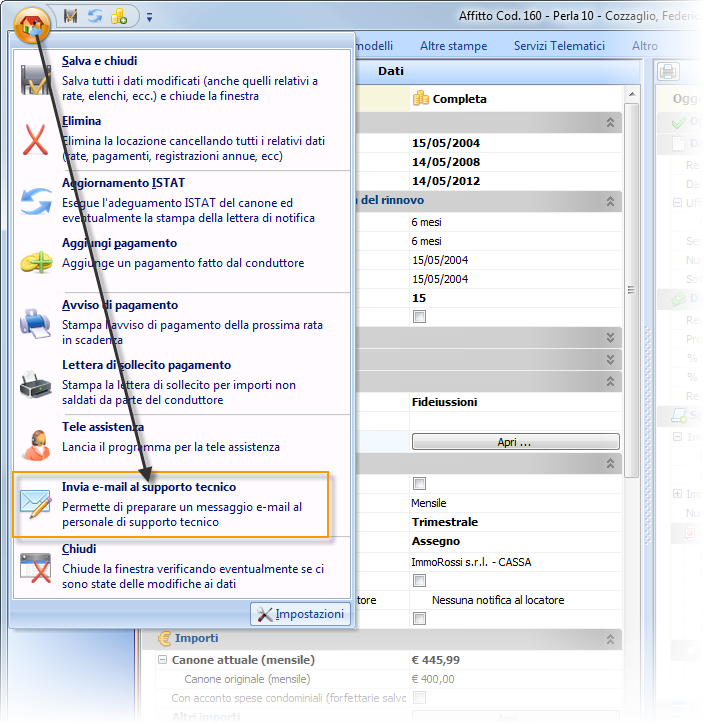The height and width of the screenshot is (724, 704).
Task: Click ImmoRossi s.r.l. - CASSA value
Action: (x=471, y=562)
